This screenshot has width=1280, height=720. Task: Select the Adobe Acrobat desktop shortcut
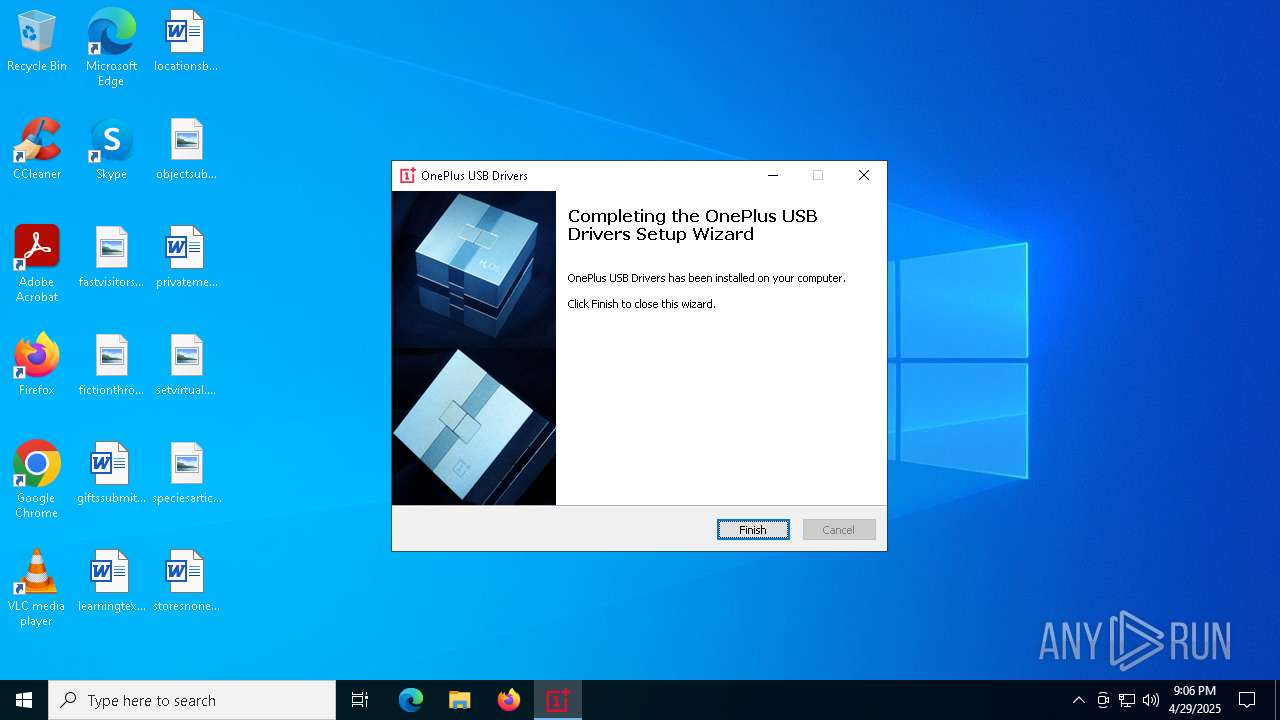tap(37, 264)
